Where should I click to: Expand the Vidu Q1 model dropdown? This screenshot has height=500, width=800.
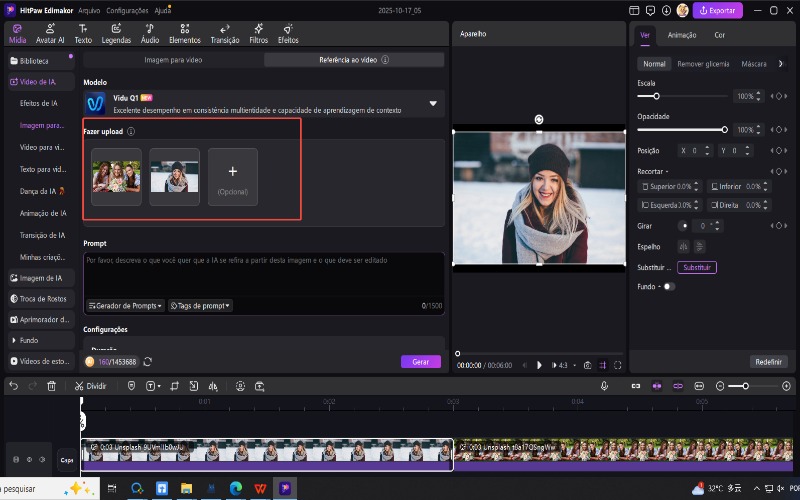433,104
